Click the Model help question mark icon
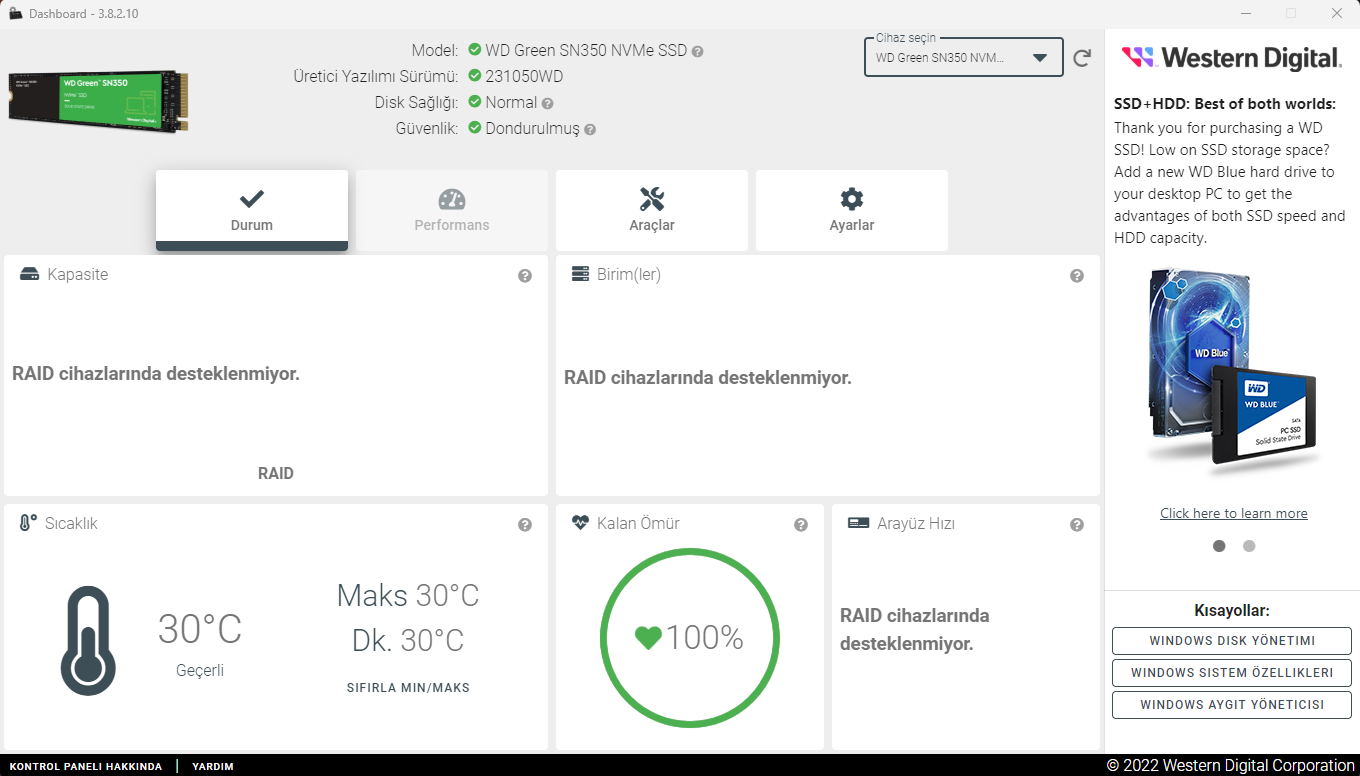The height and width of the screenshot is (776, 1360). tap(697, 51)
